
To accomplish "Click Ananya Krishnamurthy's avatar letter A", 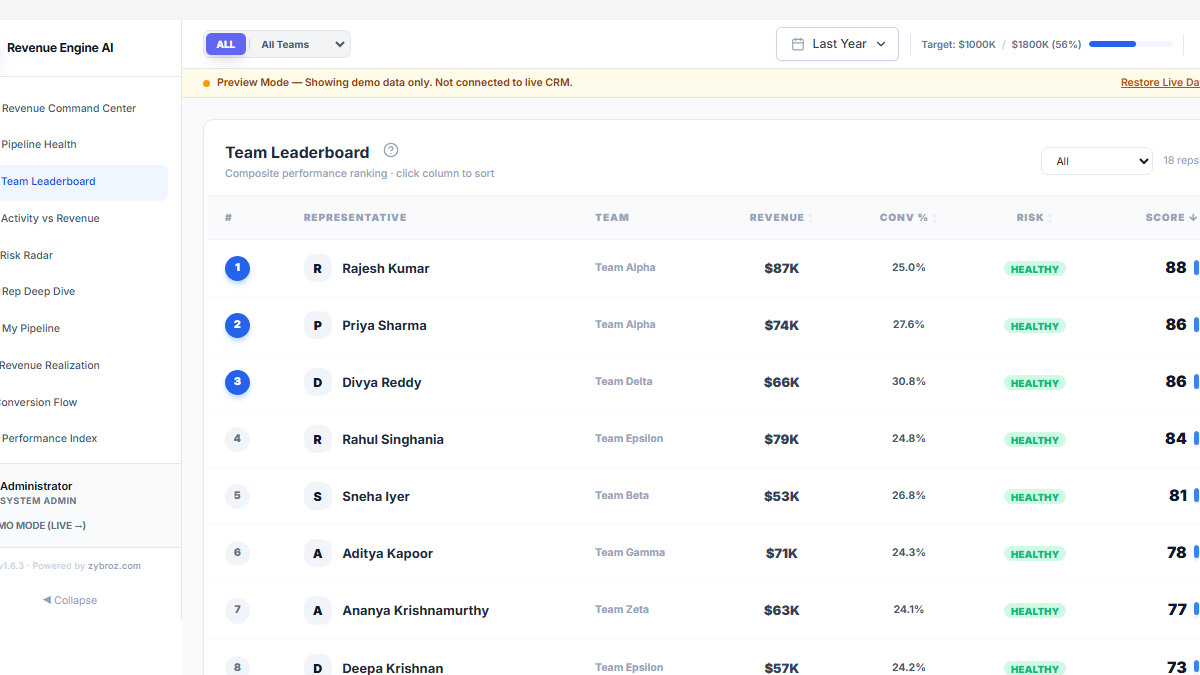I will pyautogui.click(x=317, y=610).
